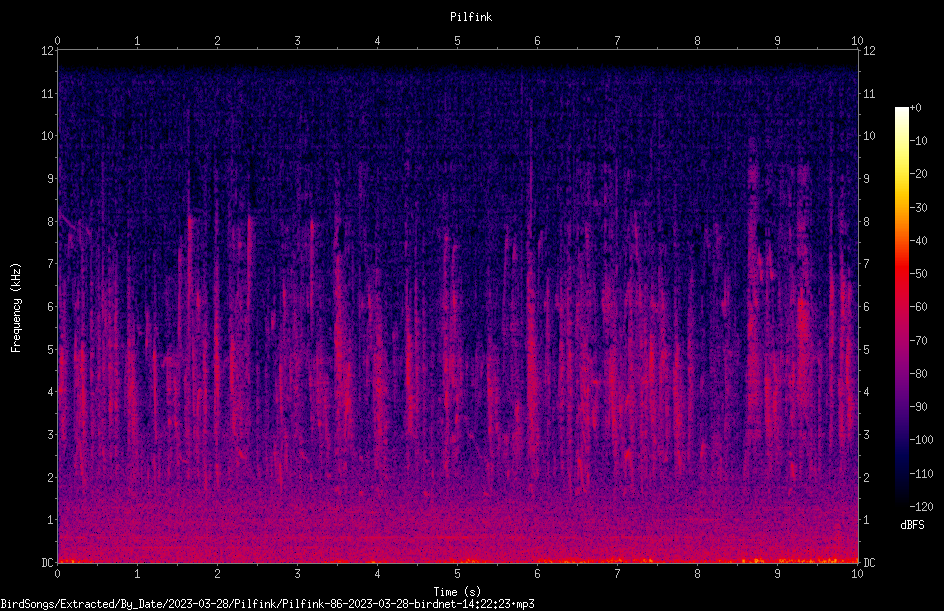Click the Pilfink title text

click(471, 17)
